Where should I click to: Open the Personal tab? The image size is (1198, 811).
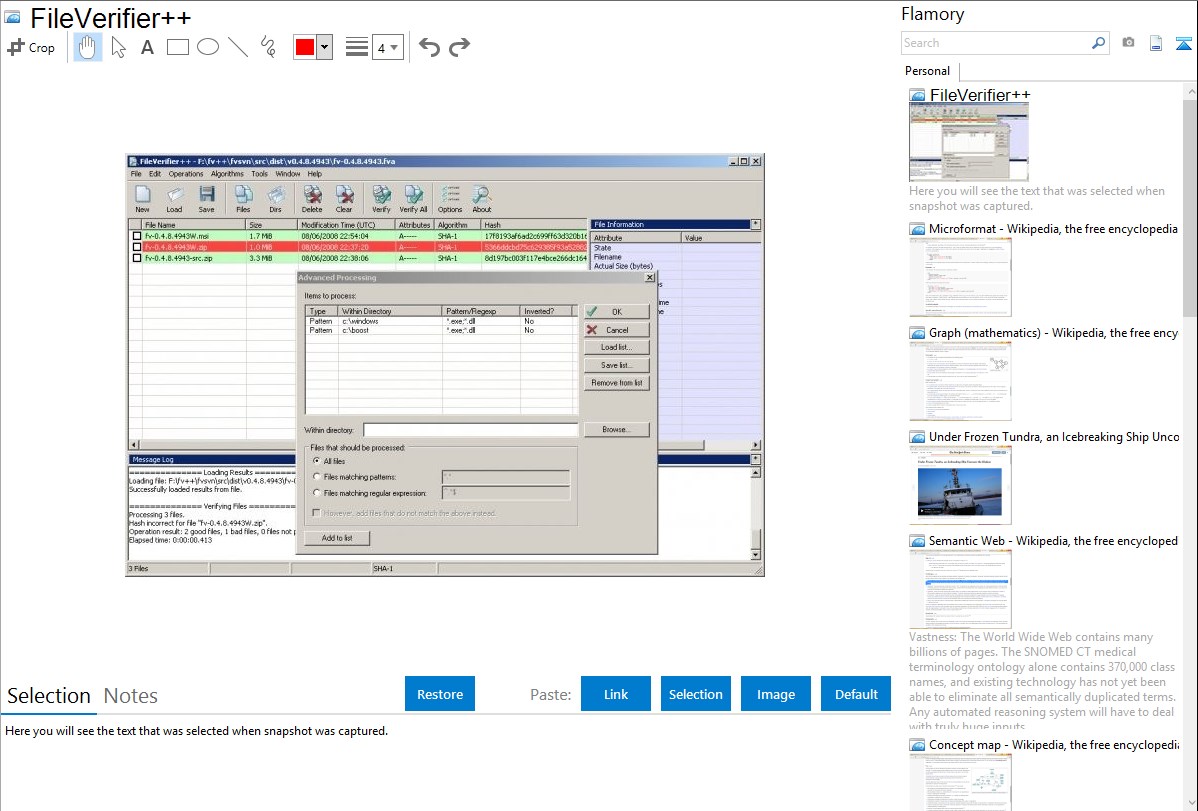pos(927,71)
